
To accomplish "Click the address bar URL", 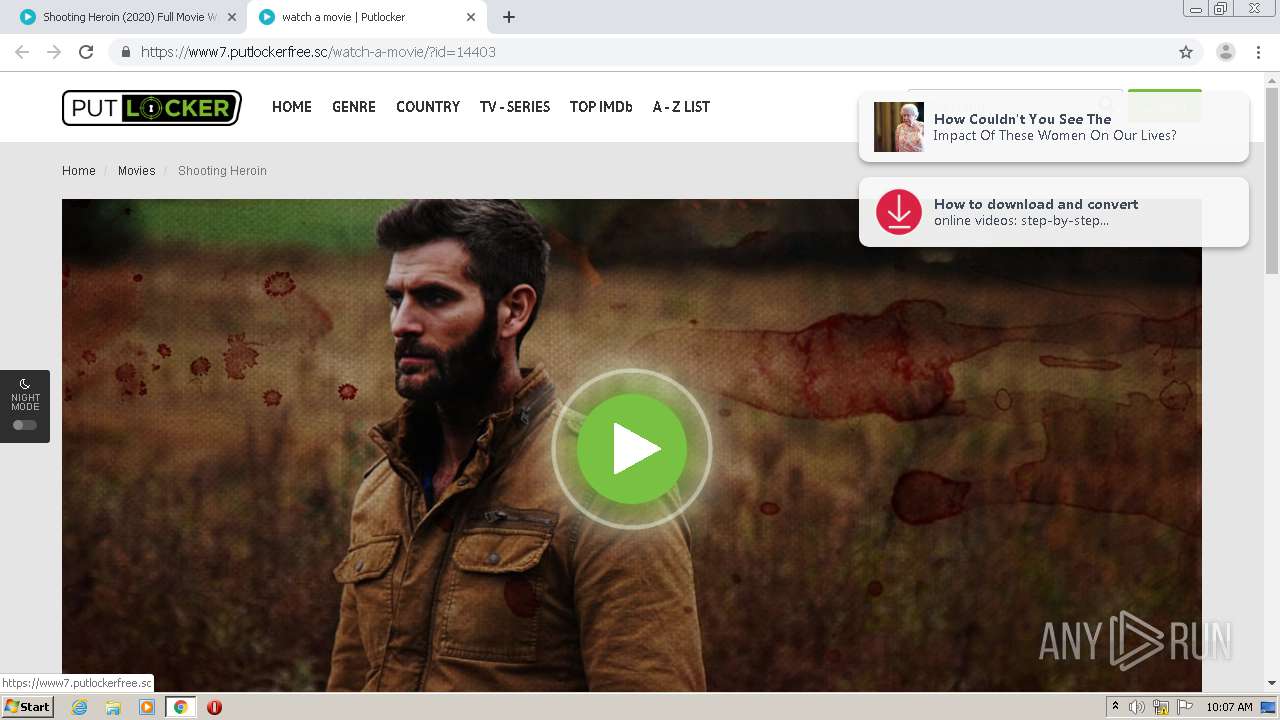I will click(318, 52).
